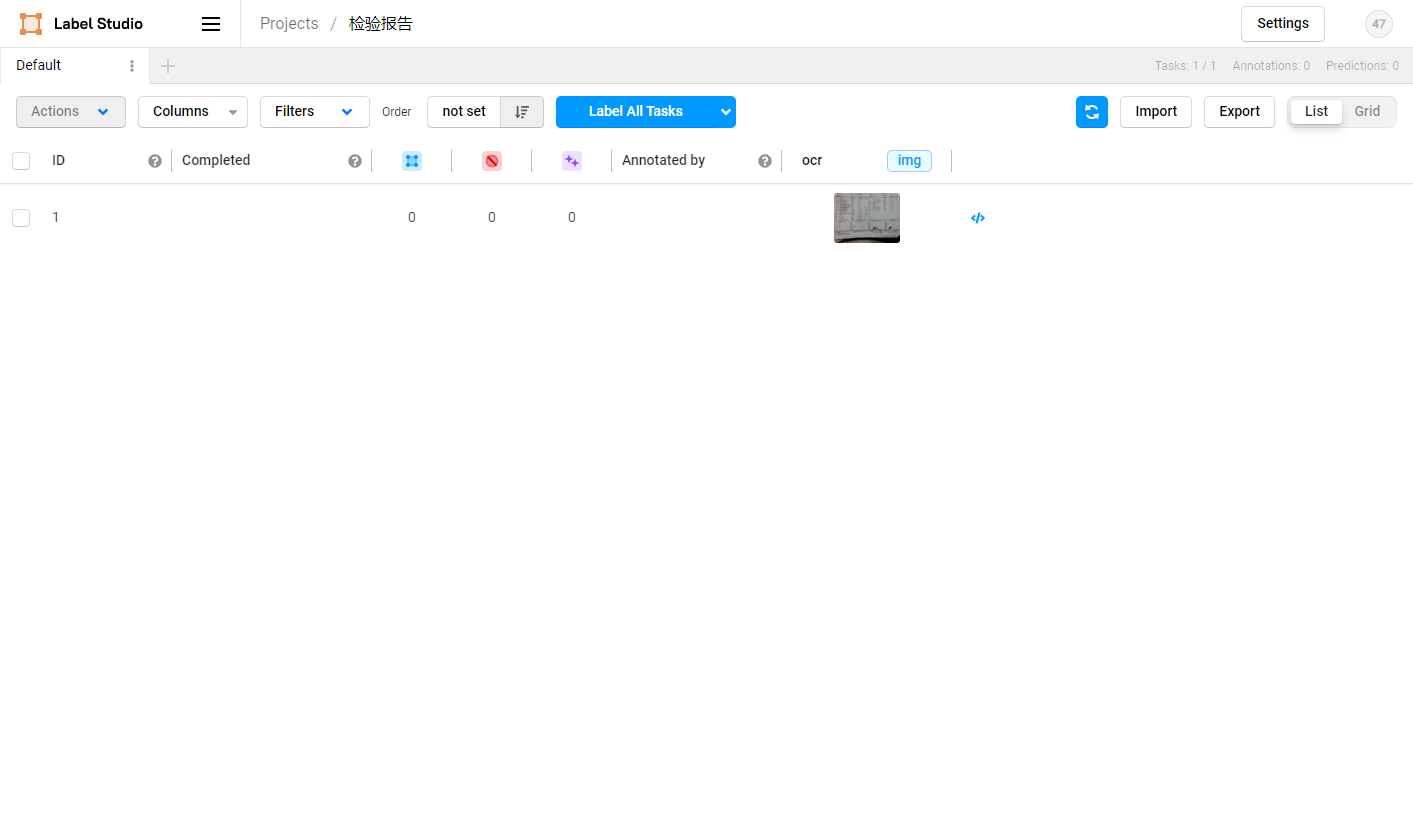Image resolution: width=1413 pixels, height=825 pixels.
Task: Open the user avatar 47
Action: click(1379, 24)
